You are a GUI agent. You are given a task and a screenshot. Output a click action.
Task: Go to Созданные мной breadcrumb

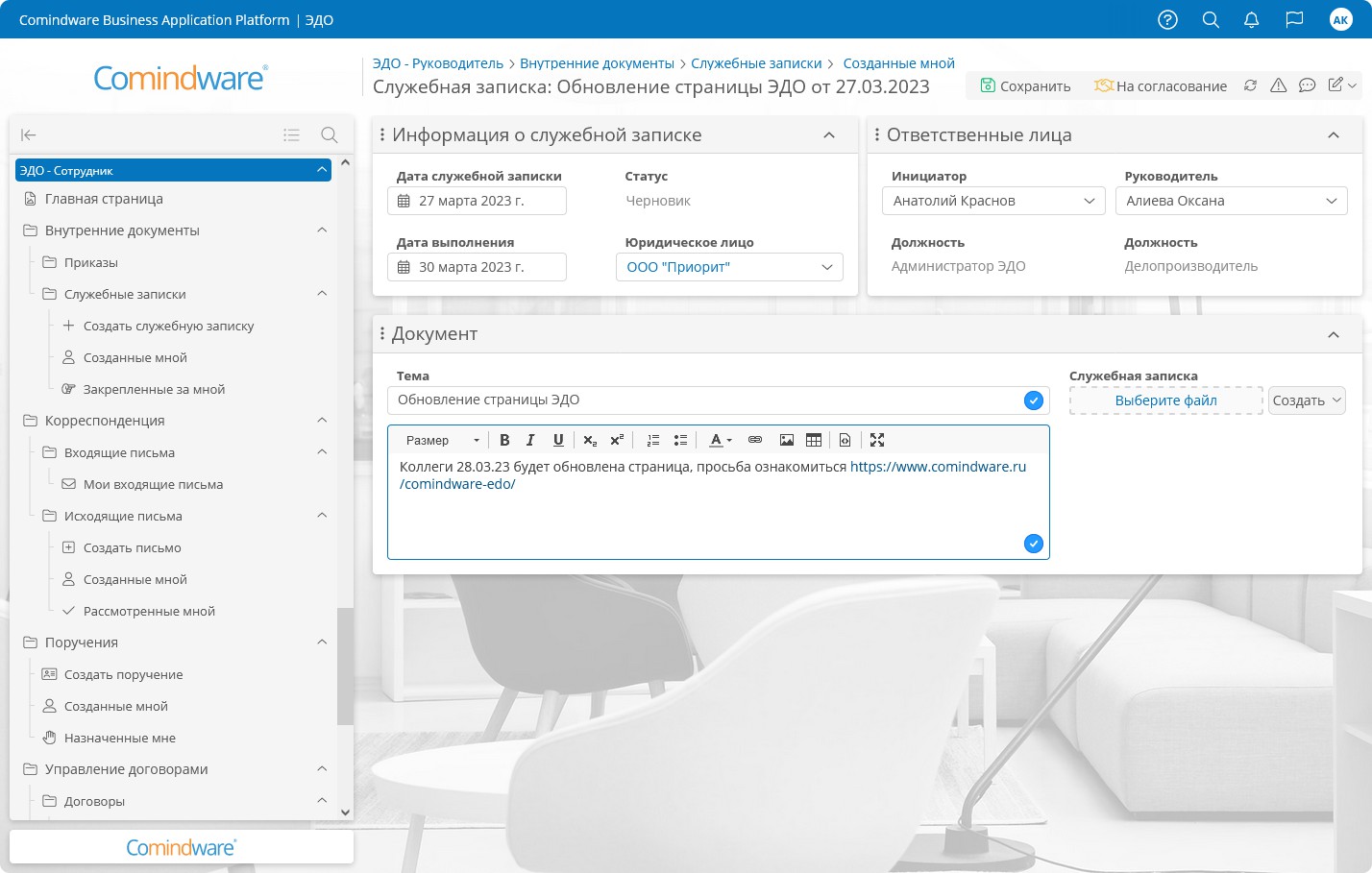pyautogui.click(x=899, y=63)
